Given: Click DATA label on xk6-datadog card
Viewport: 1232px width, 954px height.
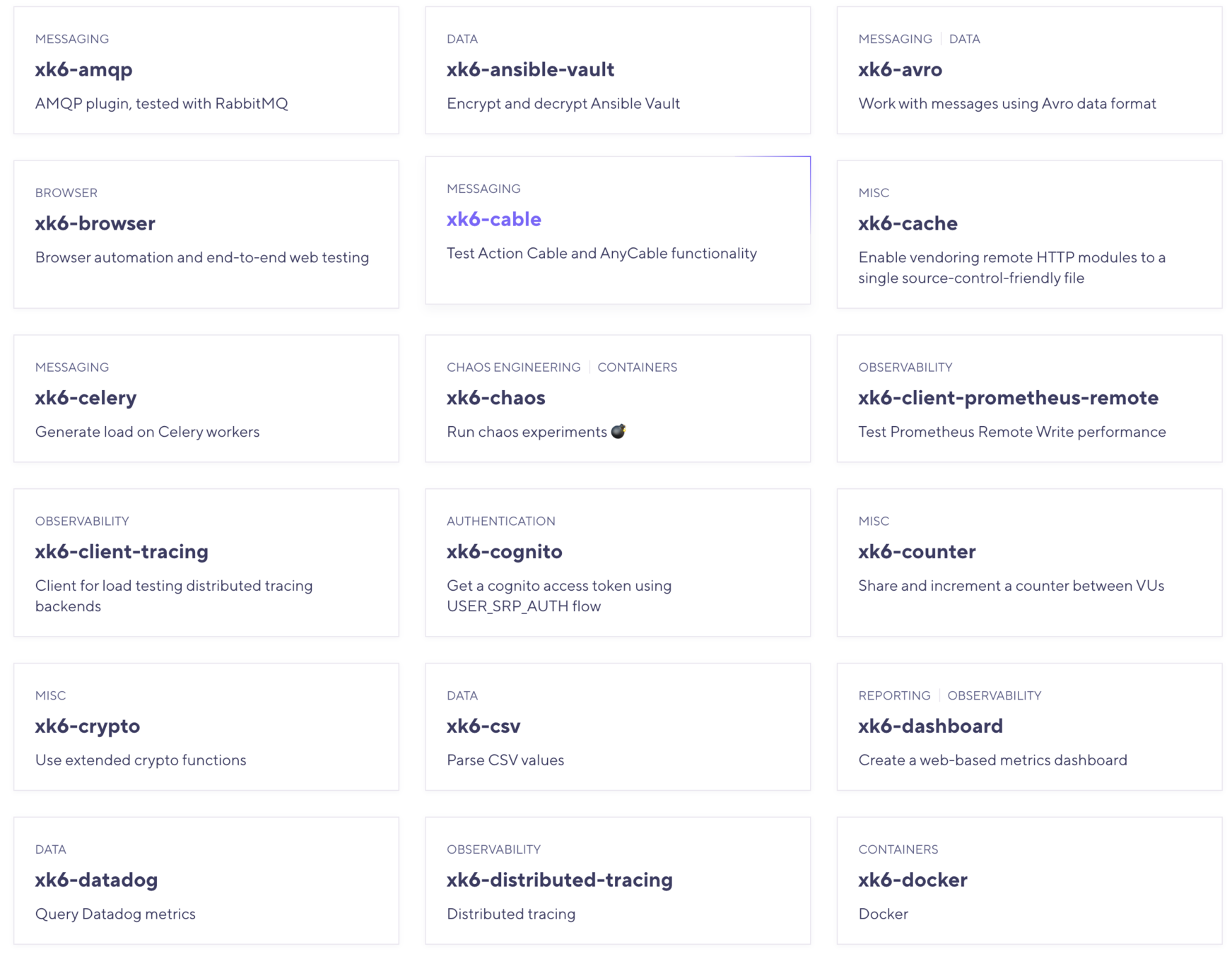Looking at the screenshot, I should coord(50,849).
